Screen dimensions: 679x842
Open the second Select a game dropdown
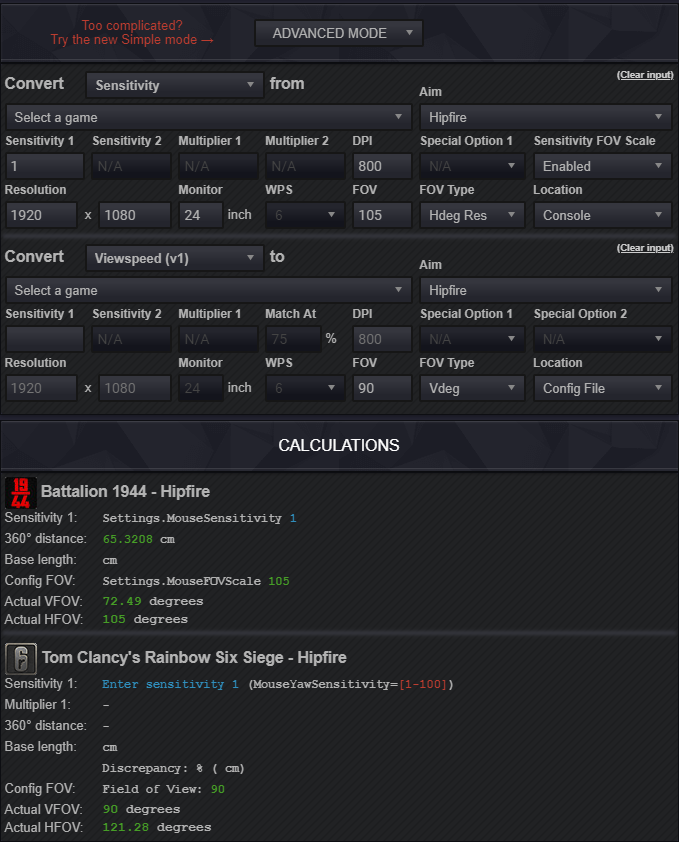click(x=209, y=290)
